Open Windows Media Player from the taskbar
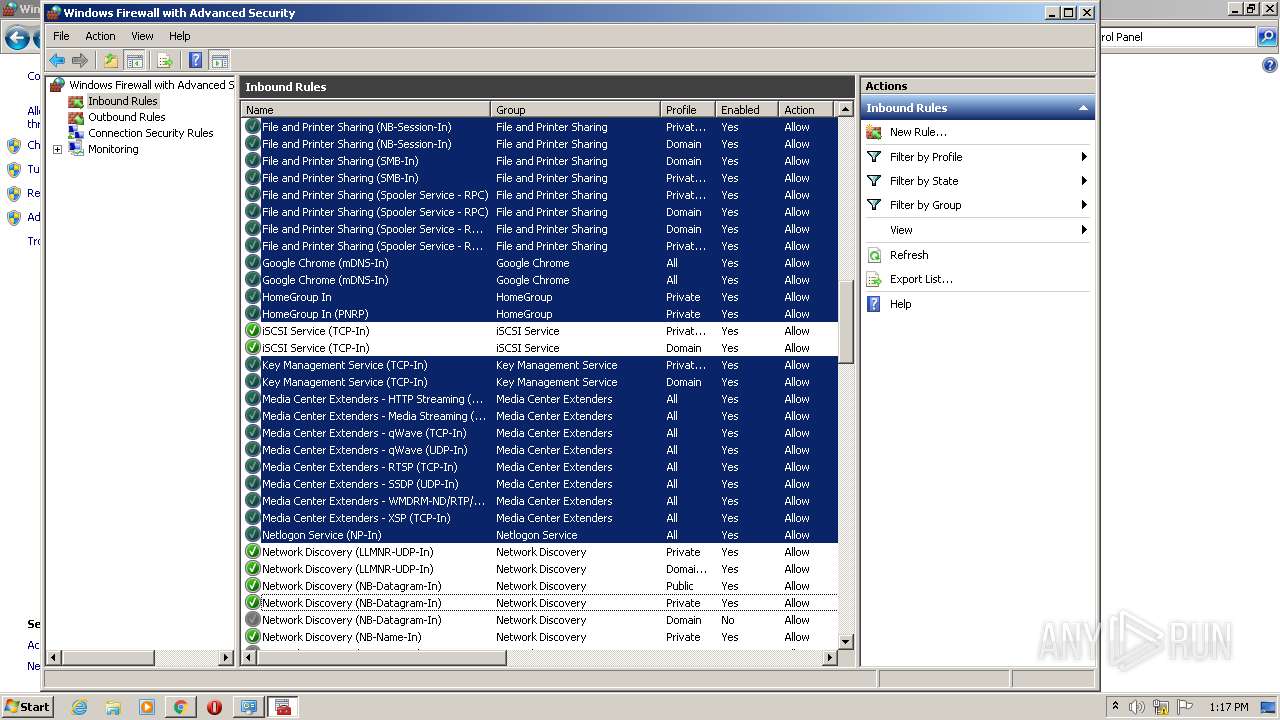Viewport: 1280px width, 720px height. point(147,707)
